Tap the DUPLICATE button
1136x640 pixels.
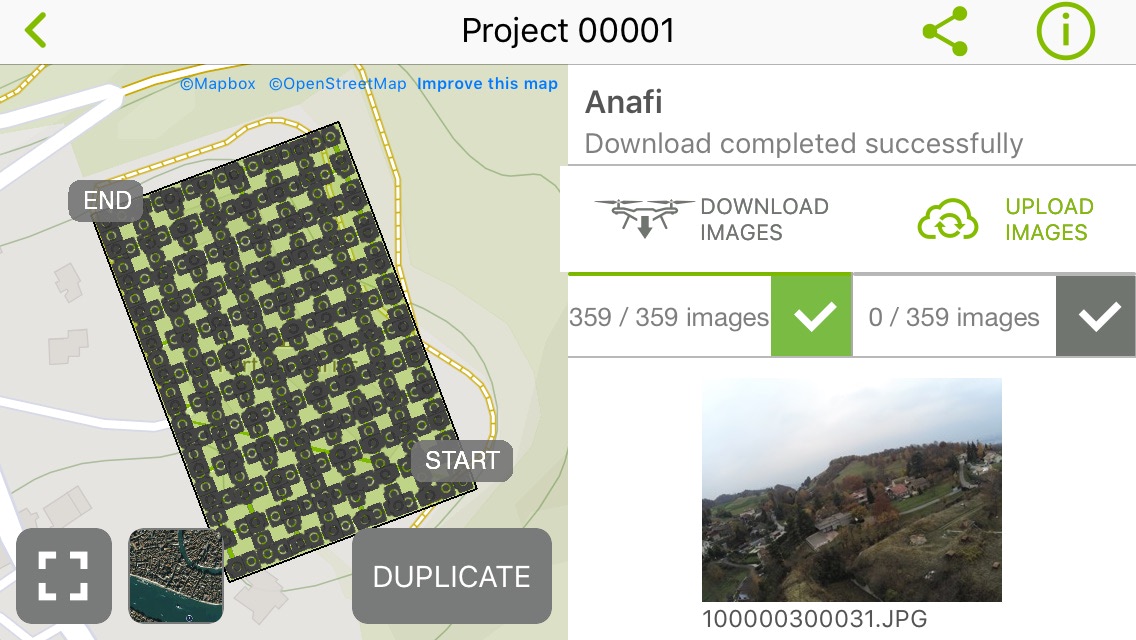pos(451,576)
